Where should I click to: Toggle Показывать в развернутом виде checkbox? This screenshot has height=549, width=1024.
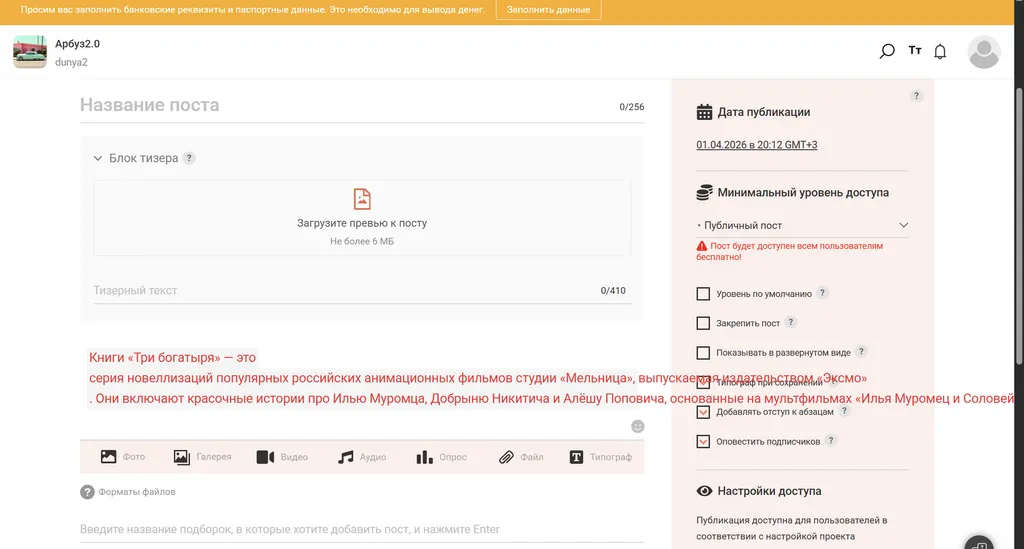pos(703,353)
